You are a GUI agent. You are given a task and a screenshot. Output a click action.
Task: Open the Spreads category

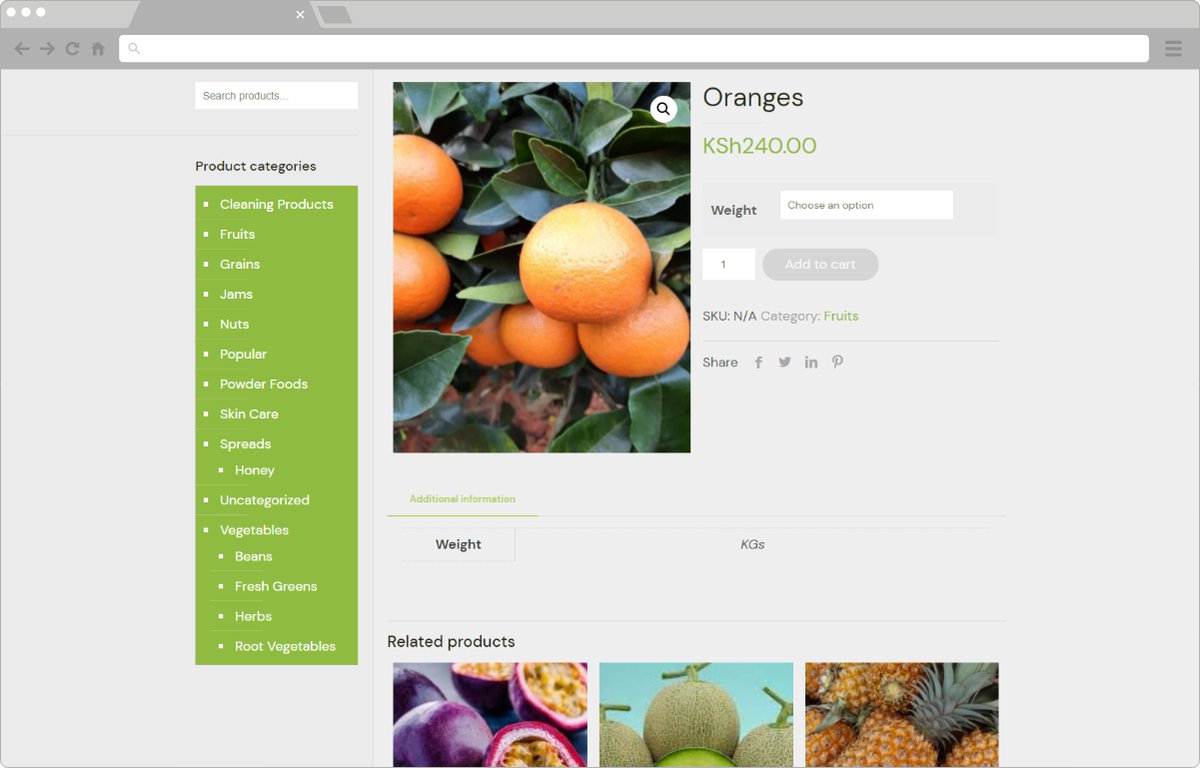tap(245, 444)
